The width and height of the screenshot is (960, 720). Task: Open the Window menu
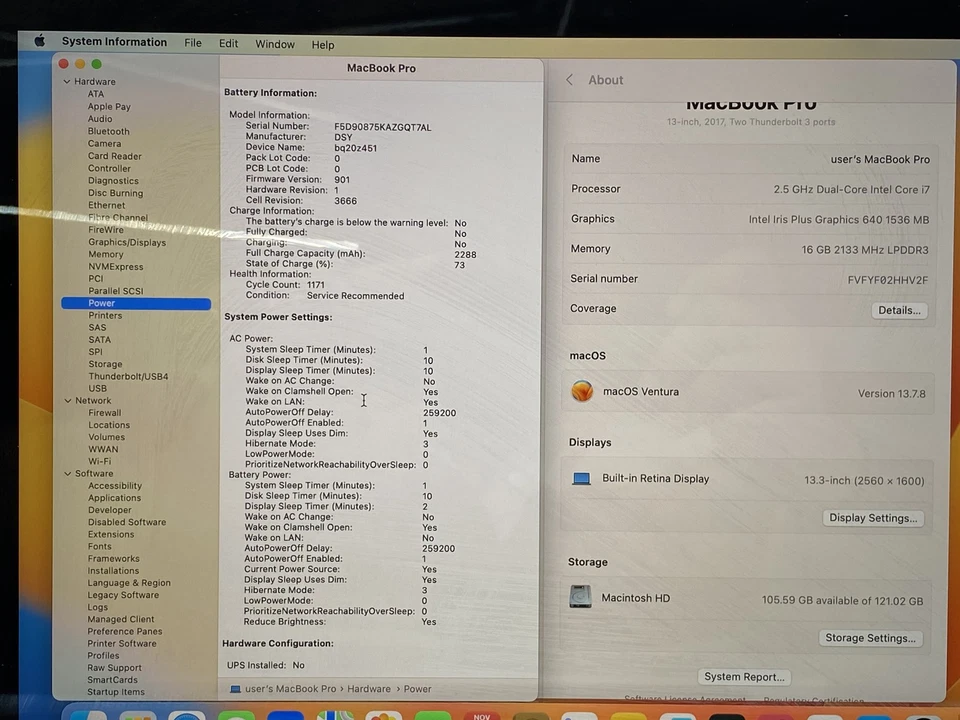pyautogui.click(x=275, y=44)
